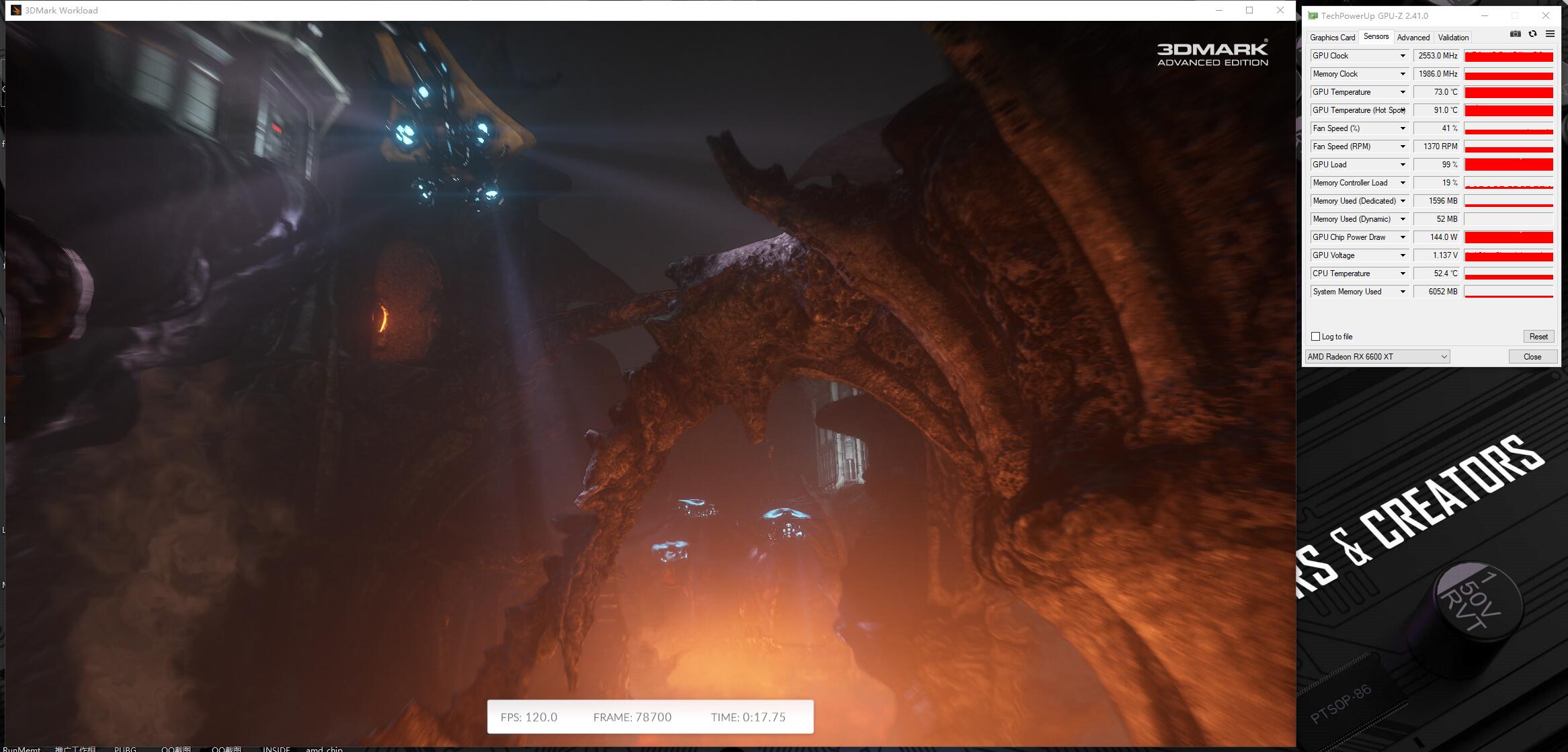The height and width of the screenshot is (752, 1568).
Task: Click the FRAME: 78700 counter
Action: pos(632,717)
